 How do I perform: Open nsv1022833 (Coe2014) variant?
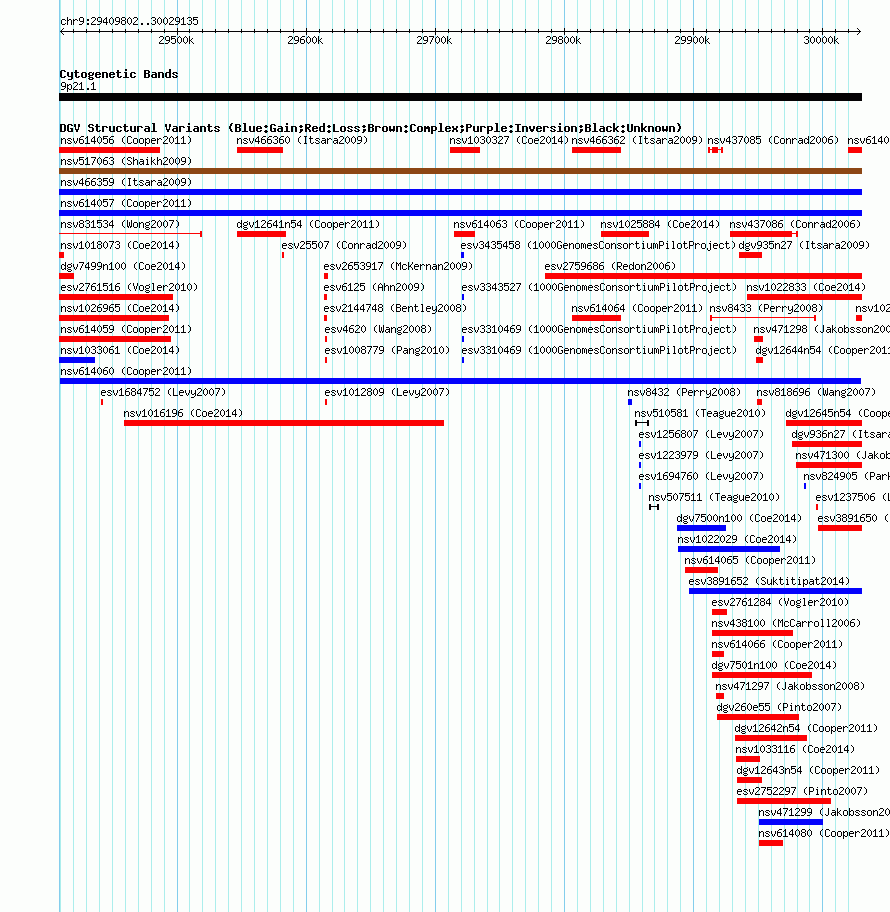(806, 287)
